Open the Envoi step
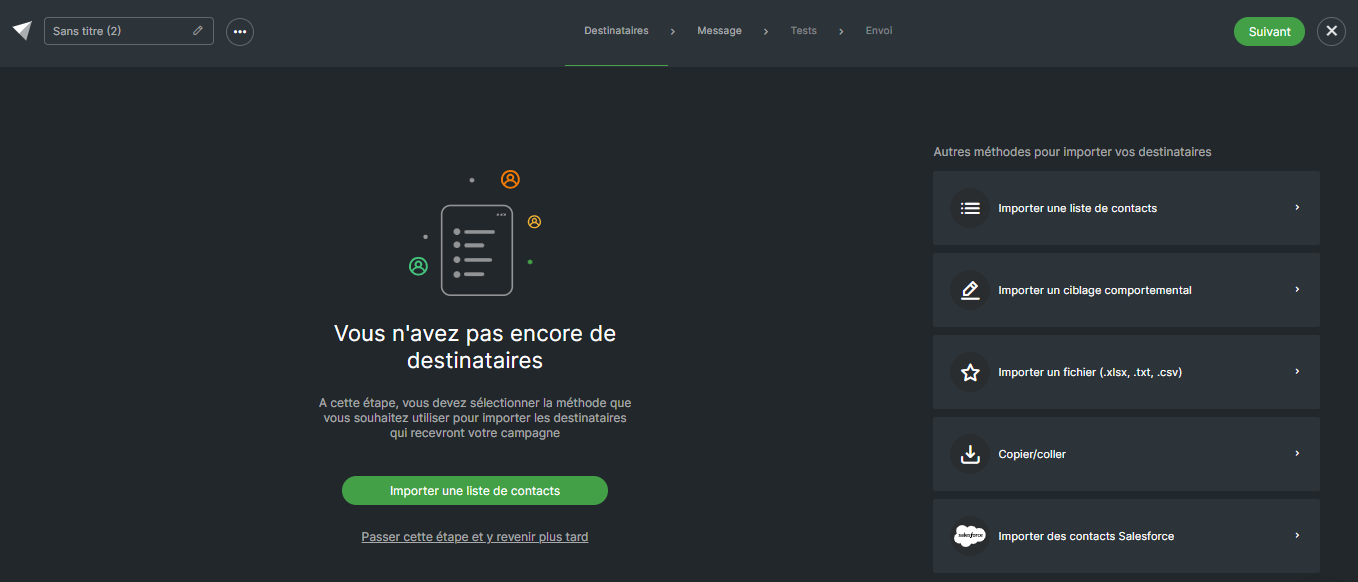The height and width of the screenshot is (582, 1358). click(x=878, y=30)
